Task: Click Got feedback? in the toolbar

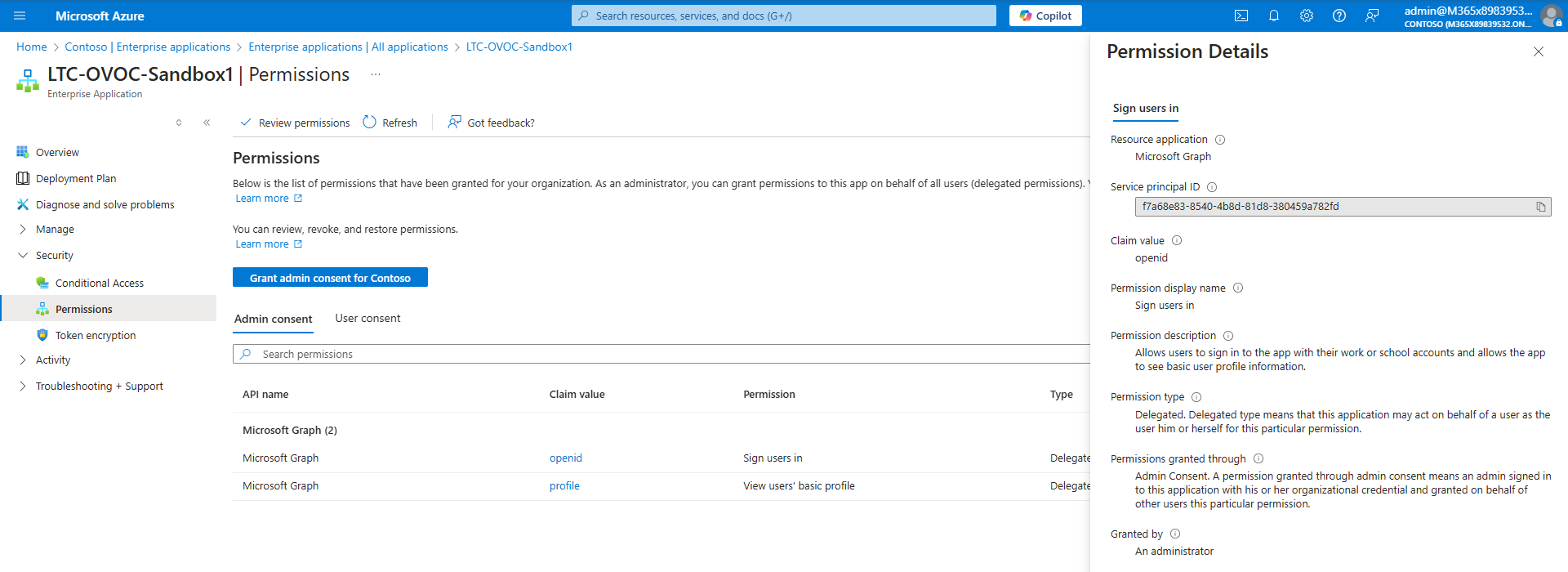Action: (491, 123)
